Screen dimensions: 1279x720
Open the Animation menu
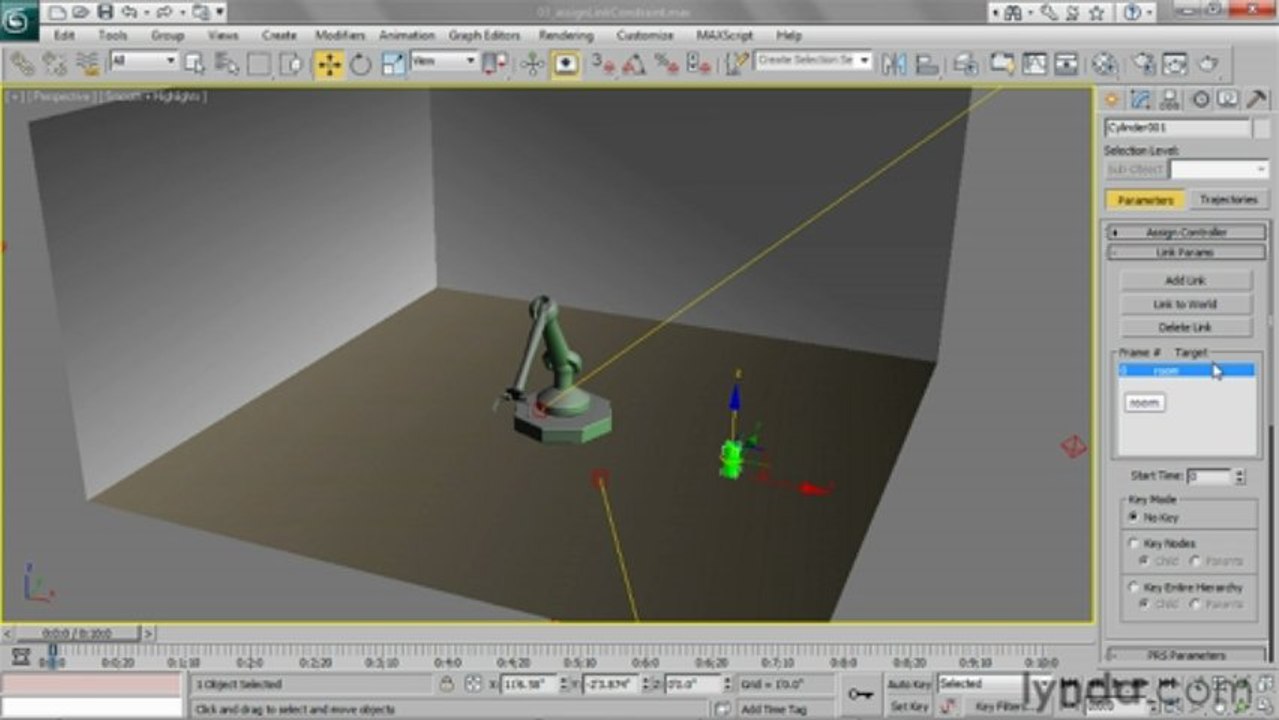click(406, 35)
